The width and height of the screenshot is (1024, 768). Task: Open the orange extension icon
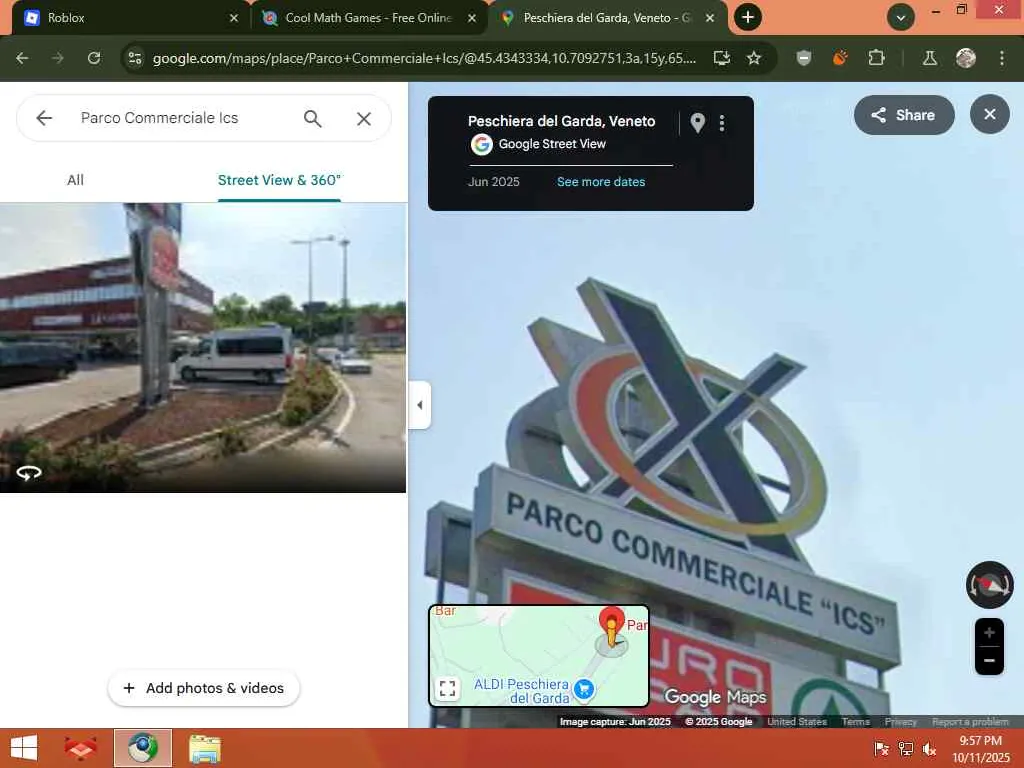click(x=840, y=58)
